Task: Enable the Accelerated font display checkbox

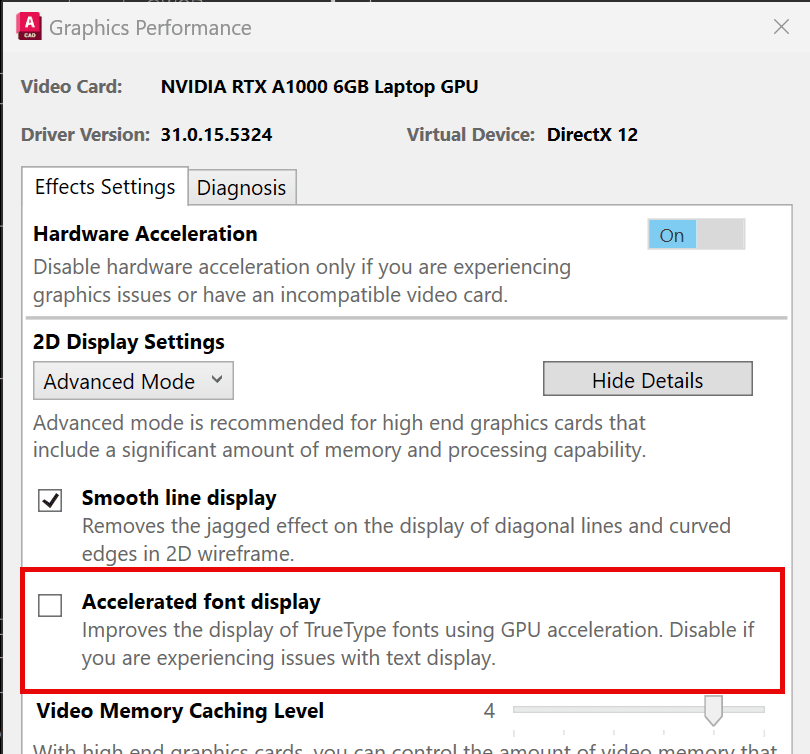Action: click(x=50, y=605)
